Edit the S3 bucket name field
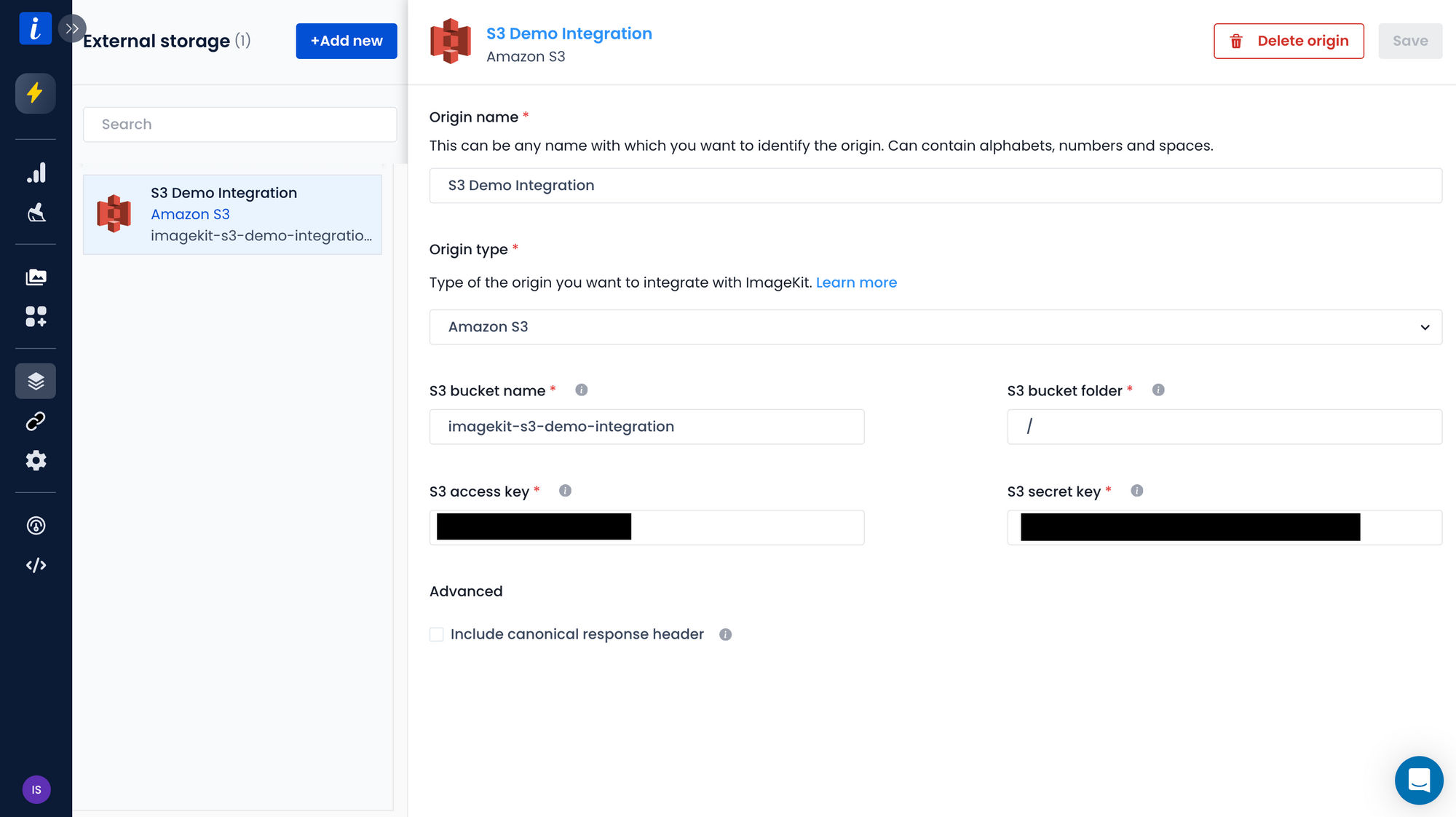Image resolution: width=1456 pixels, height=817 pixels. point(646,427)
